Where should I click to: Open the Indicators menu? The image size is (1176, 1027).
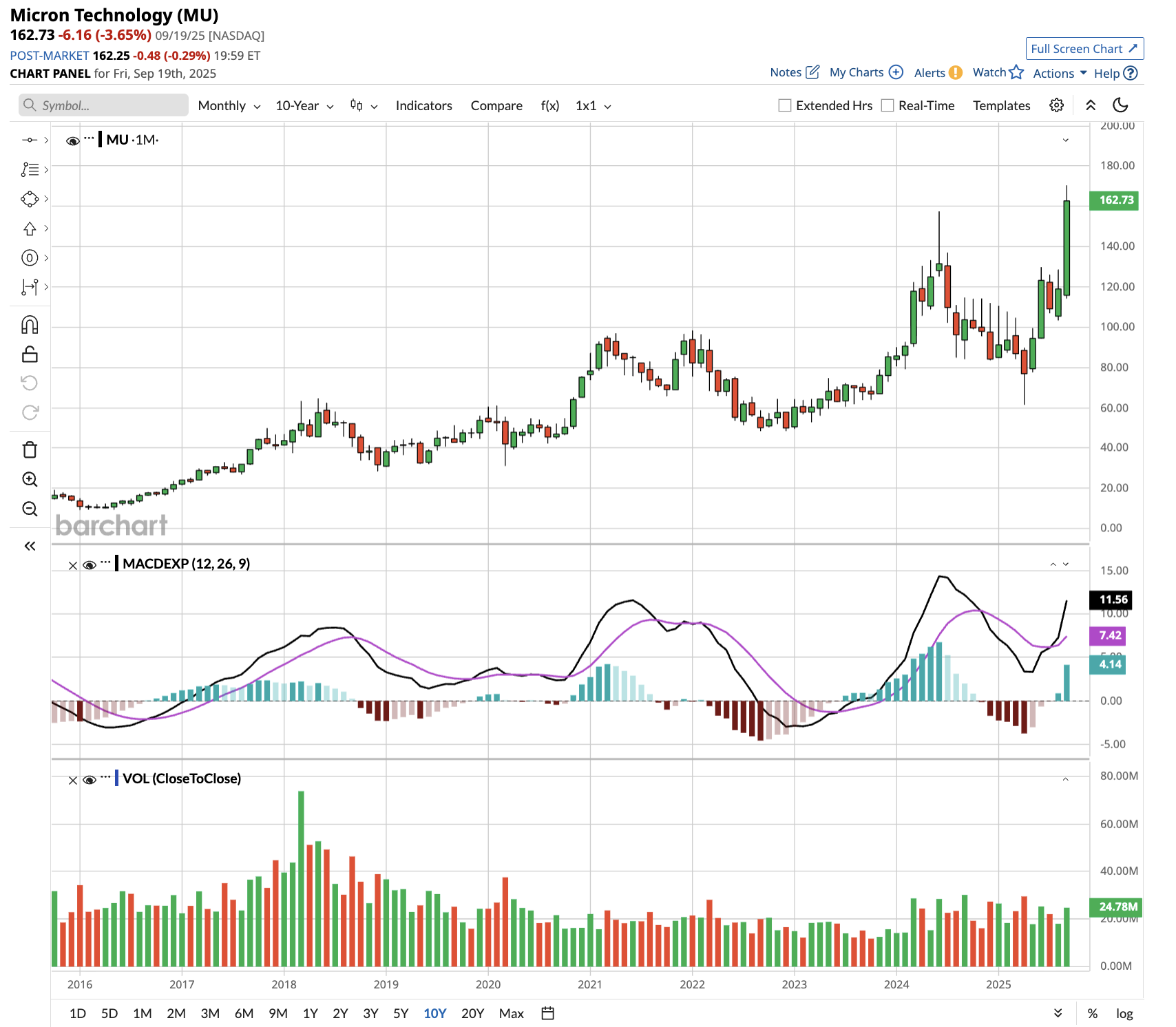tap(423, 105)
